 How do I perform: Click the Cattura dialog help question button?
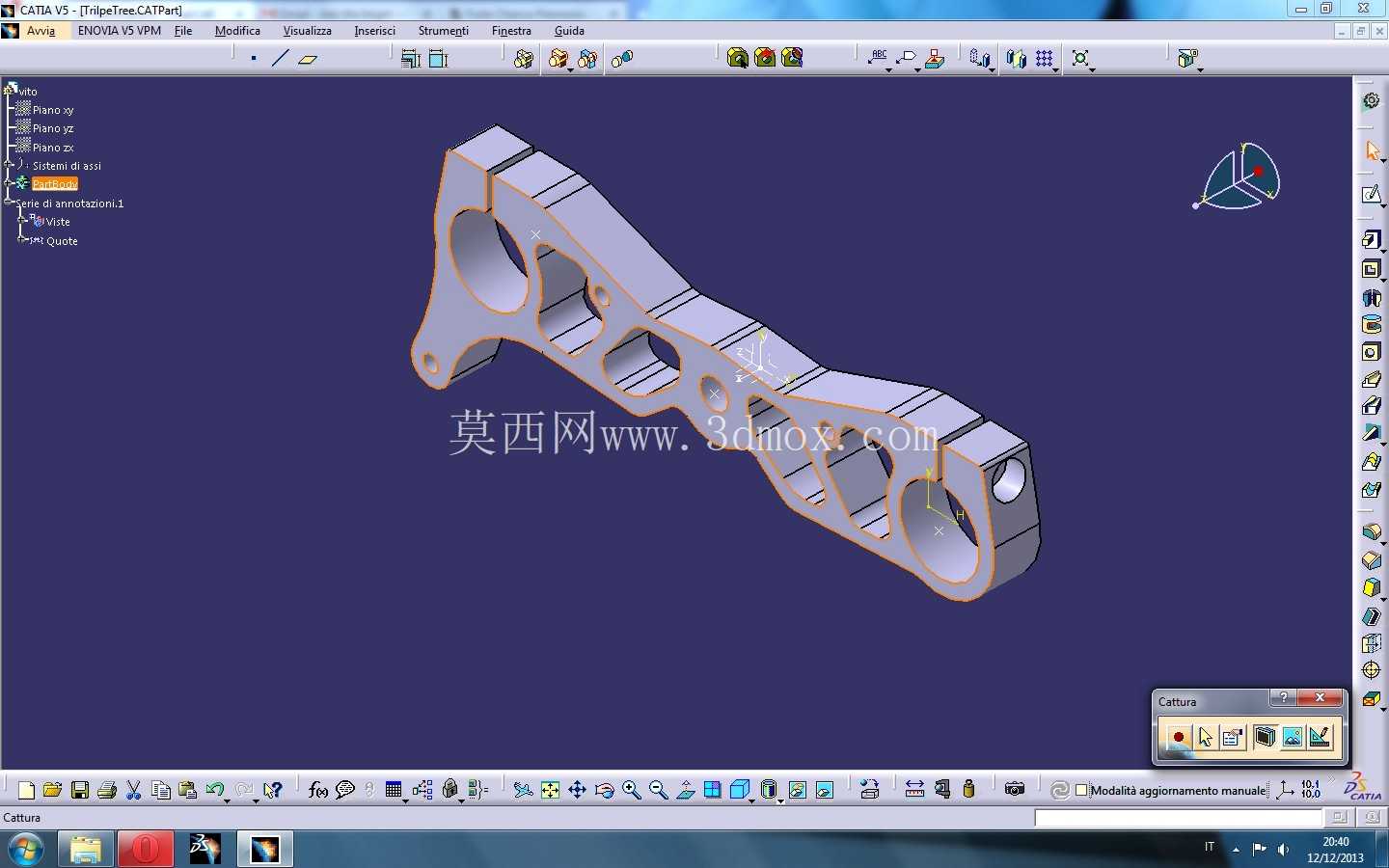[x=1283, y=697]
